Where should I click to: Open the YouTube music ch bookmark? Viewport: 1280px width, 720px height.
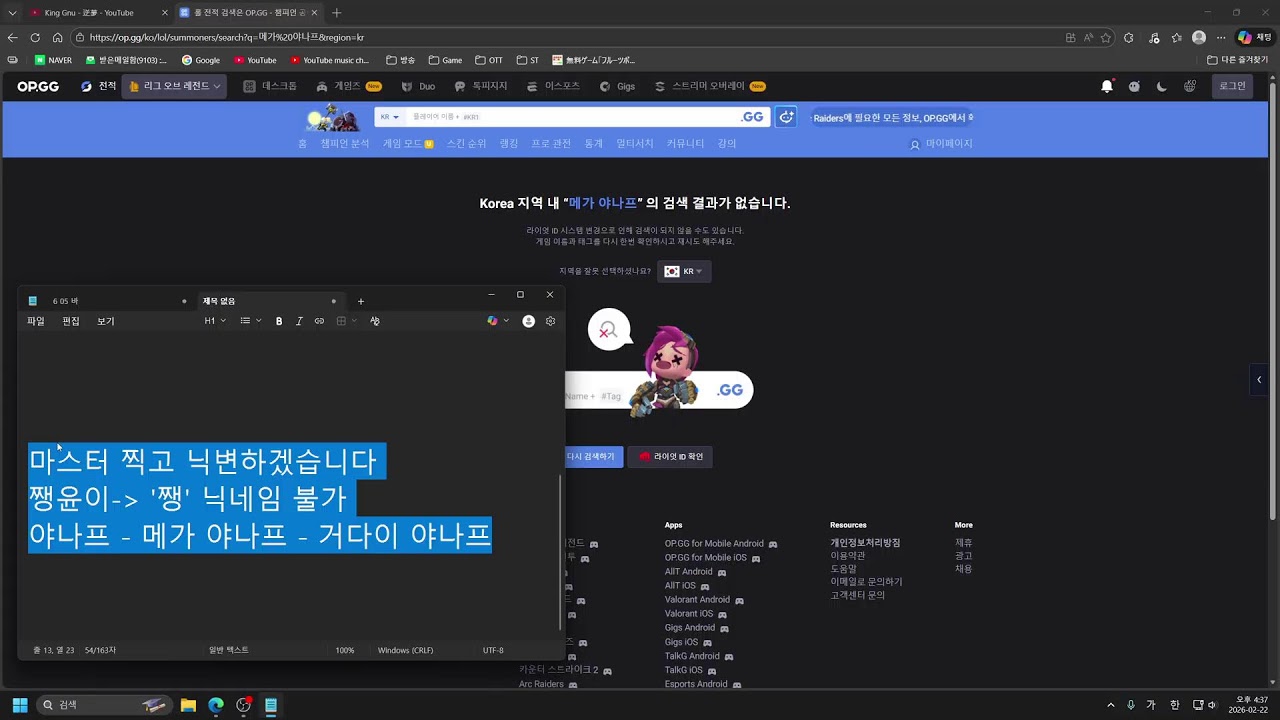click(x=329, y=60)
